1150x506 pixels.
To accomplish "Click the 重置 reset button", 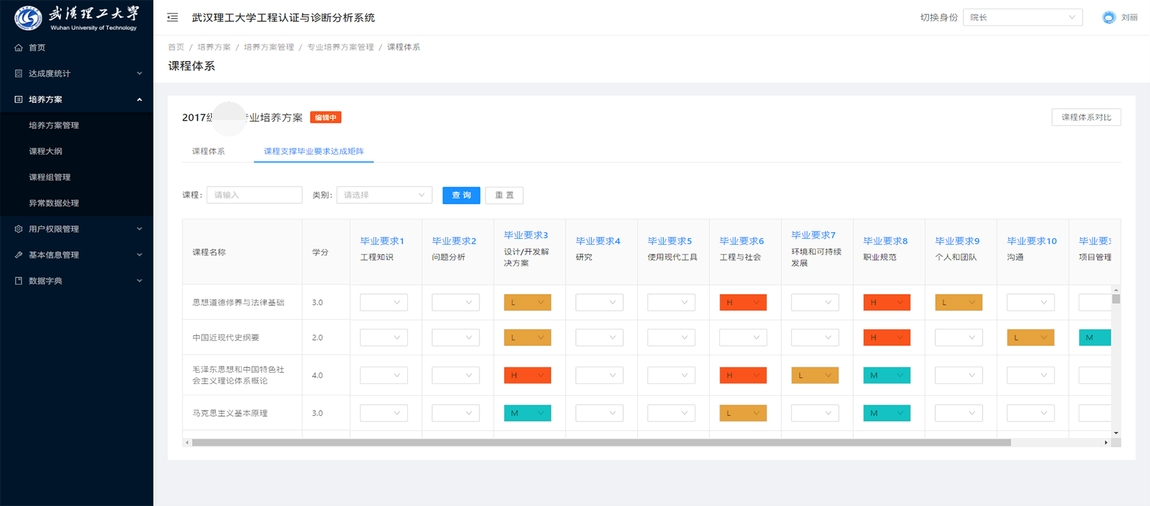I will (505, 195).
